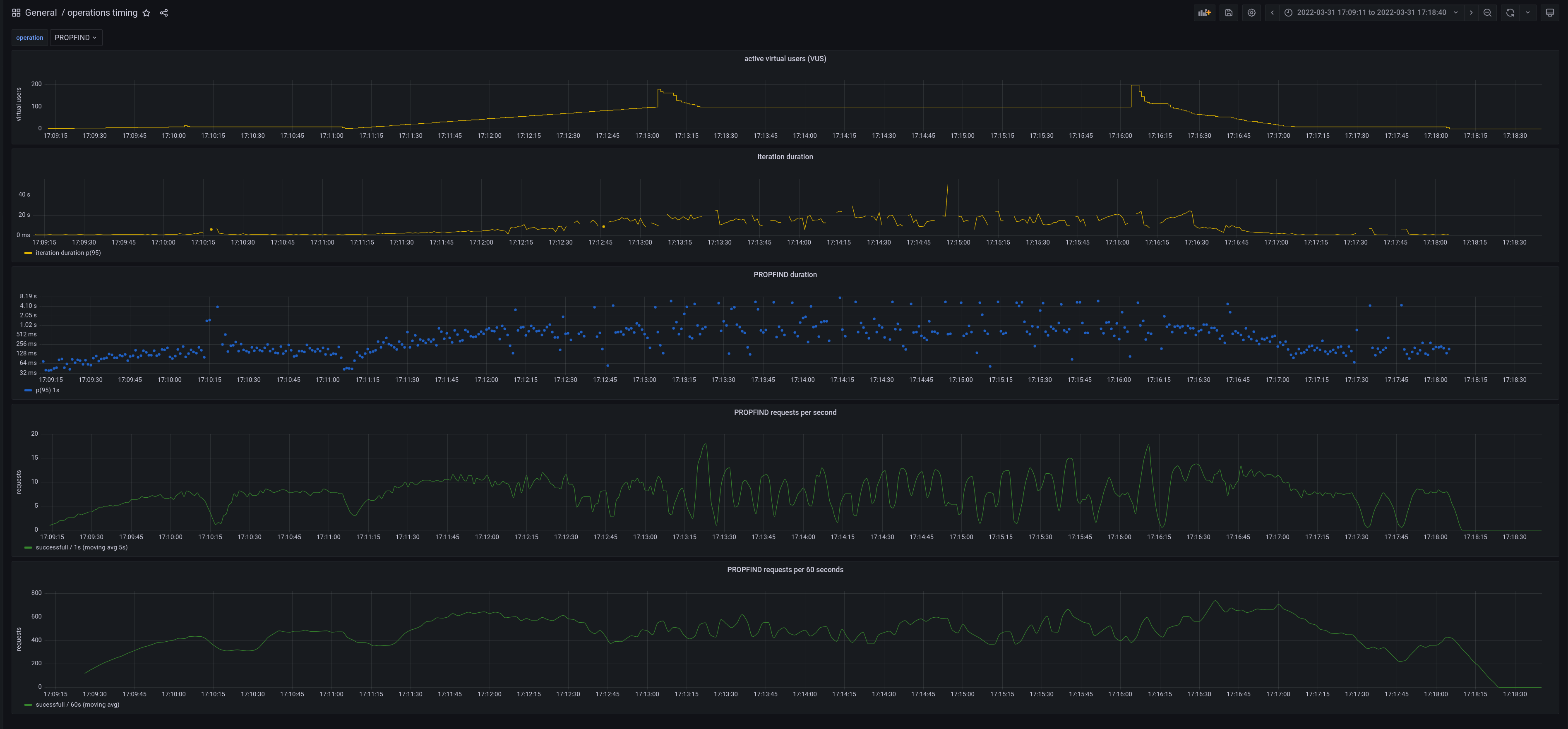1568x729 pixels.
Task: Open the refresh interval dropdown arrow
Action: 1528,13
